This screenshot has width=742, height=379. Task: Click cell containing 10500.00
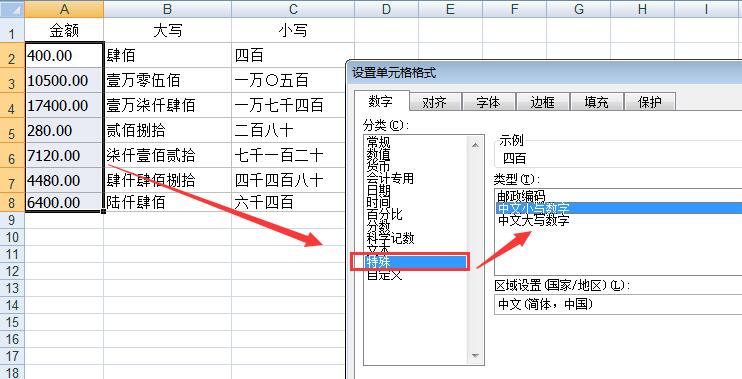(x=64, y=80)
